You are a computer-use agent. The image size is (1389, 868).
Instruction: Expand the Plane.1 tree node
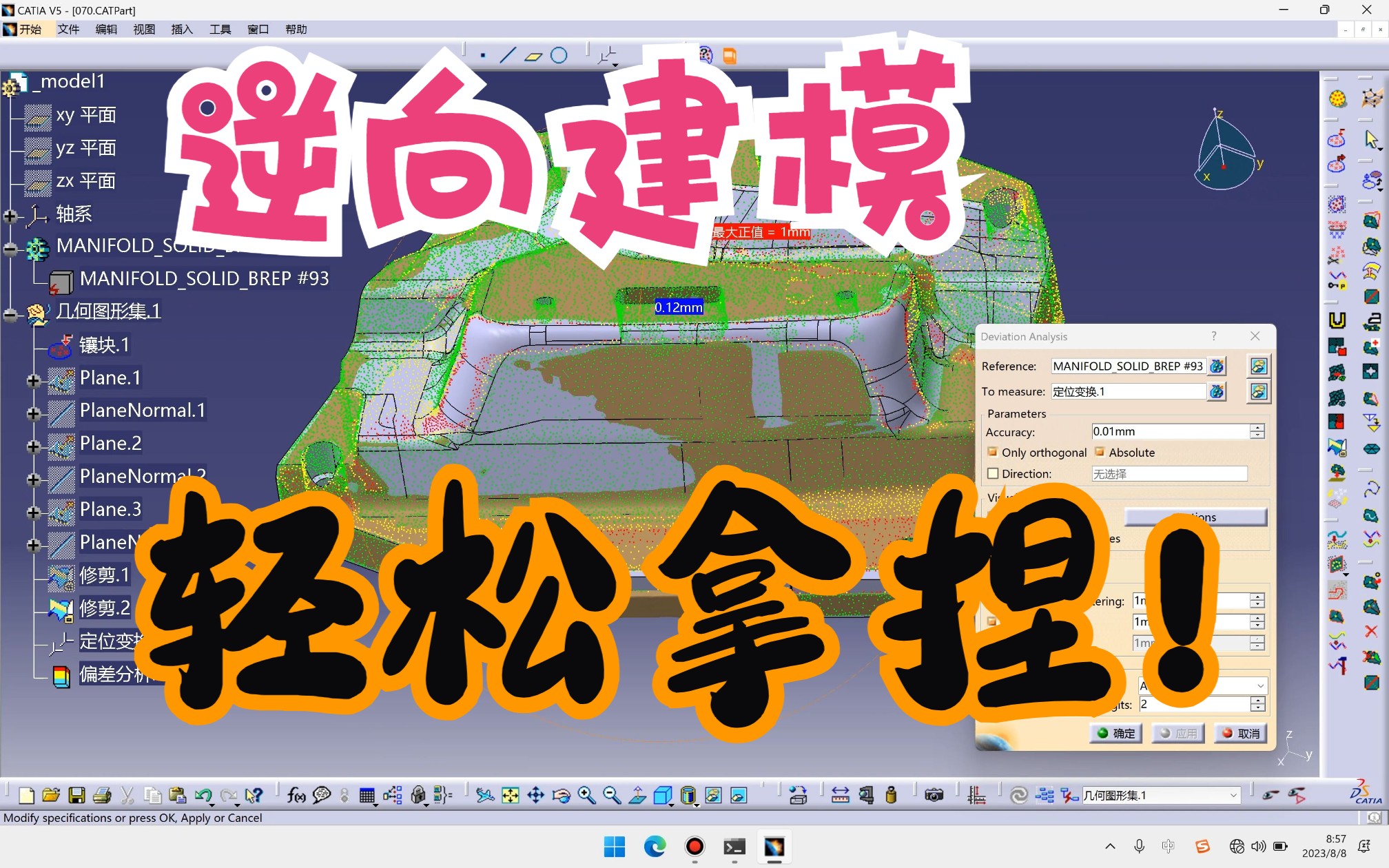pyautogui.click(x=33, y=380)
